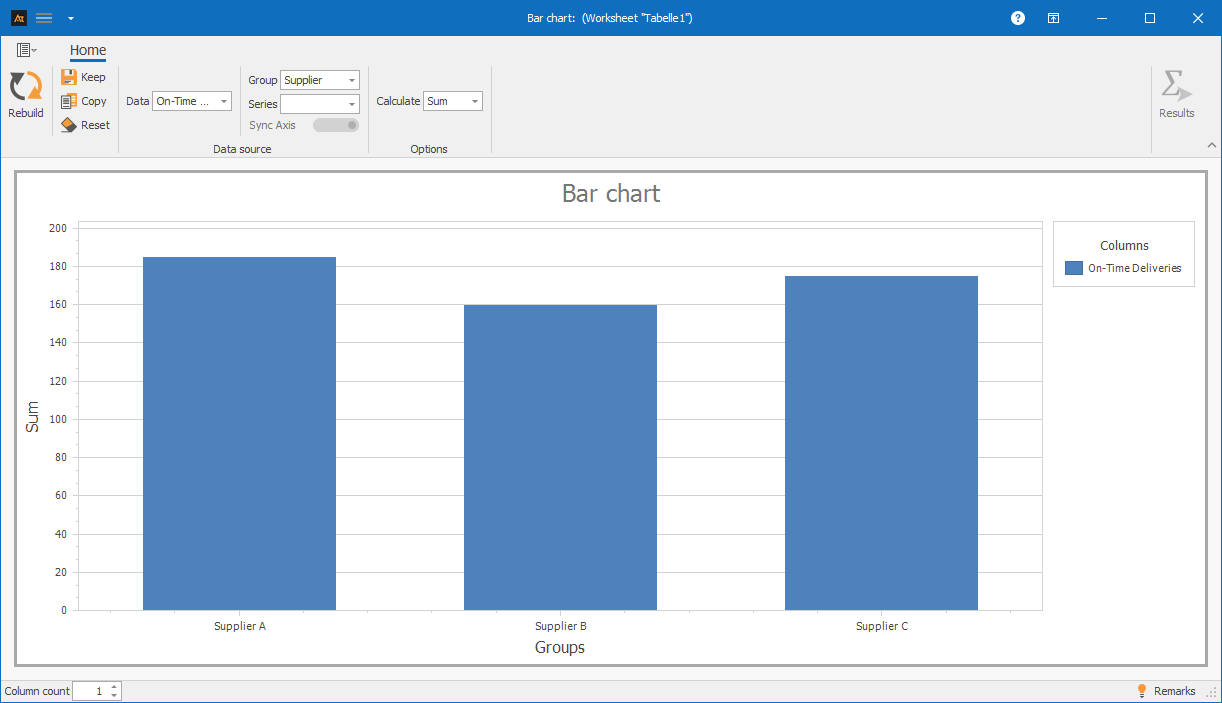Select the Home ribbon tab

pos(88,50)
